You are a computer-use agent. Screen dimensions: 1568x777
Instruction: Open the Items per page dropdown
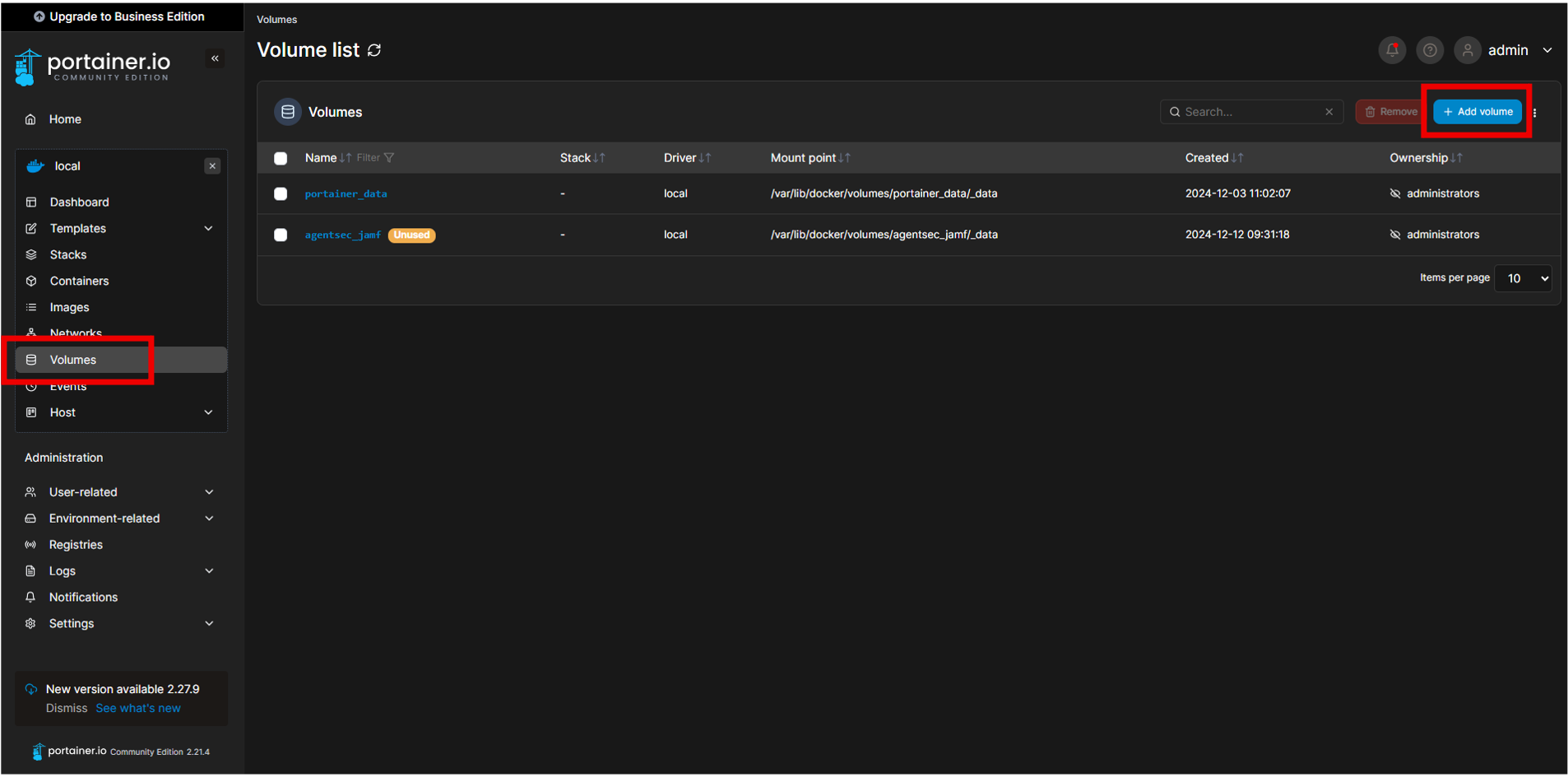click(x=1523, y=278)
